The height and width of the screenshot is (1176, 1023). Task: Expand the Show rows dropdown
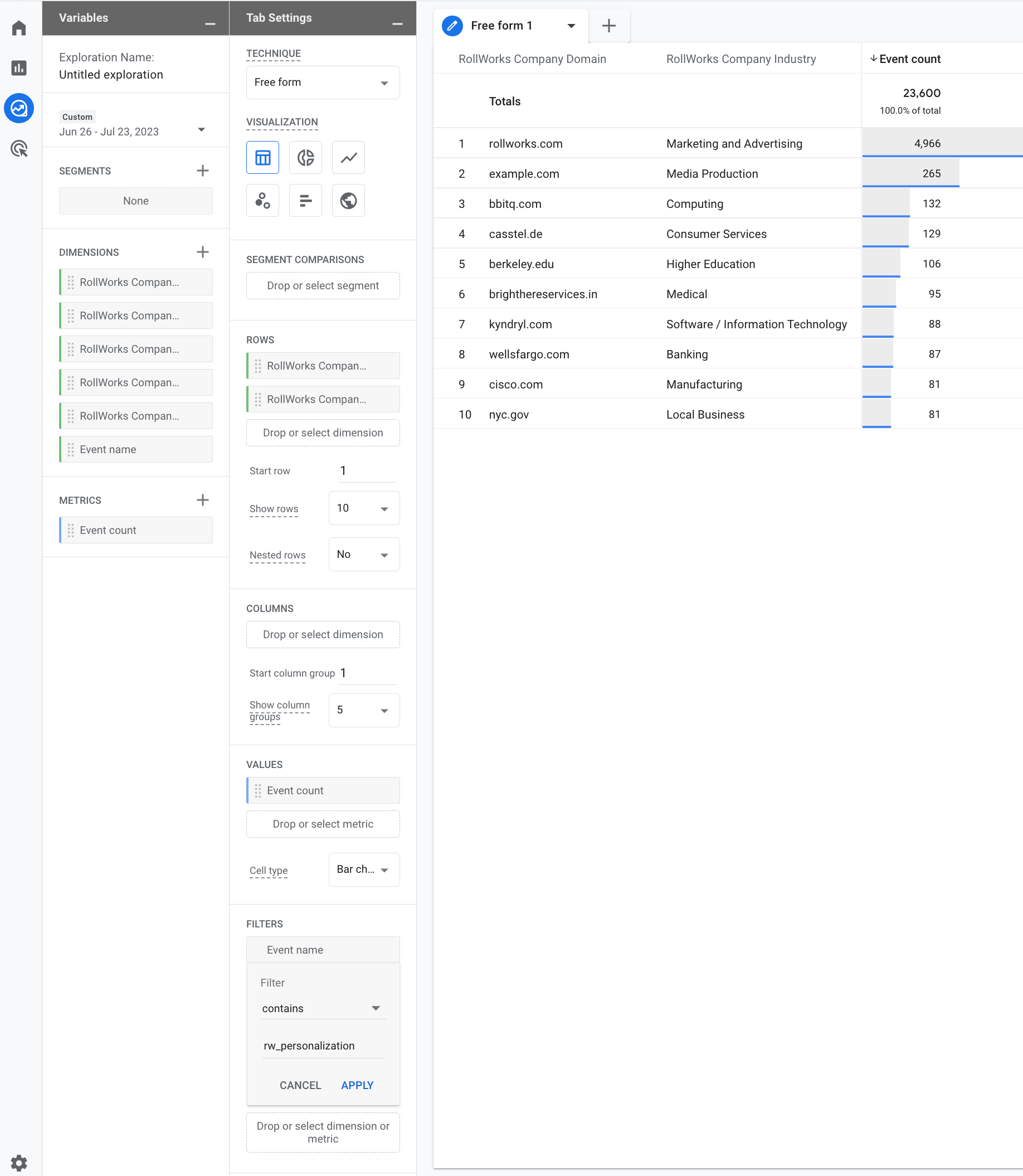364,508
